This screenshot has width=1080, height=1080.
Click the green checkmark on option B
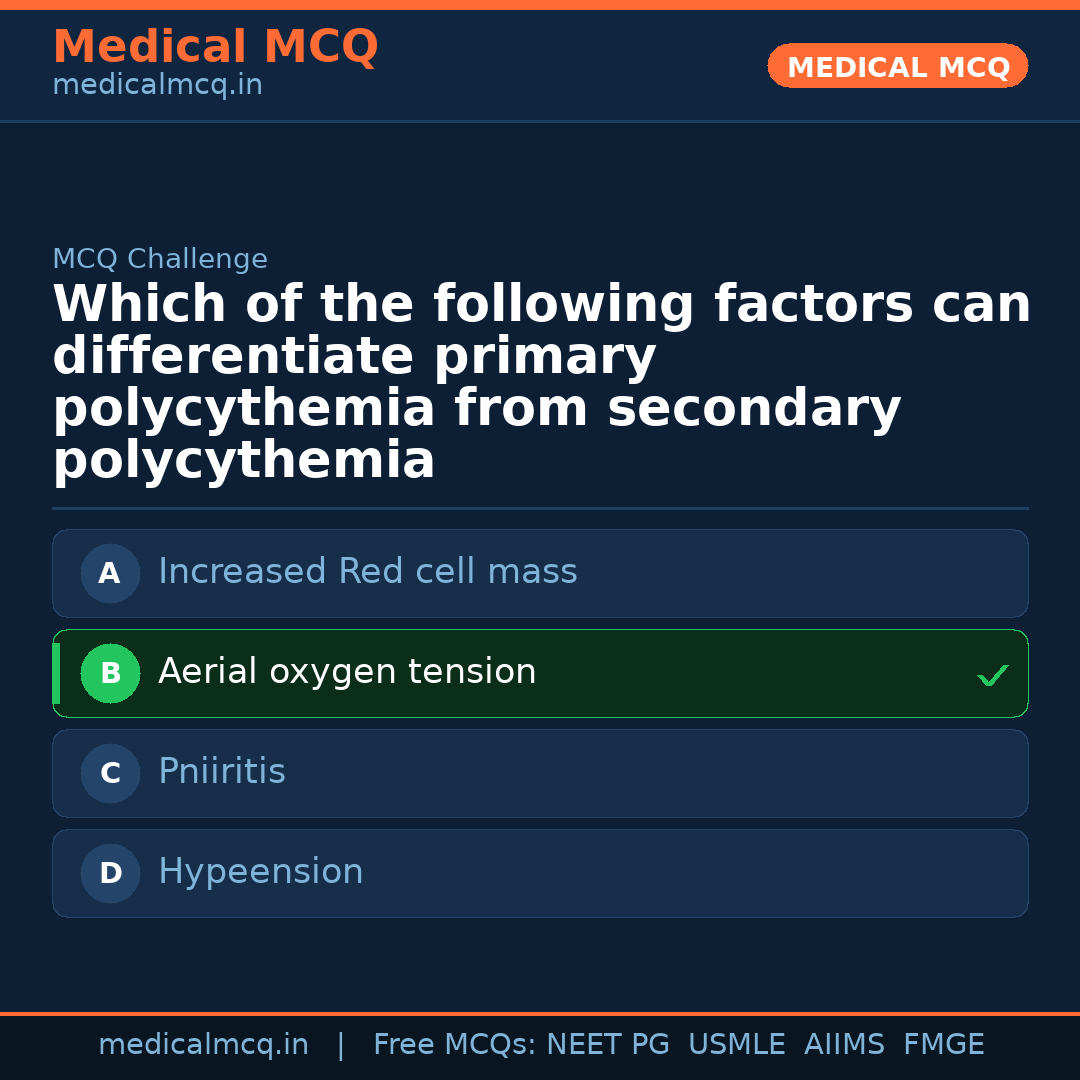pos(992,676)
